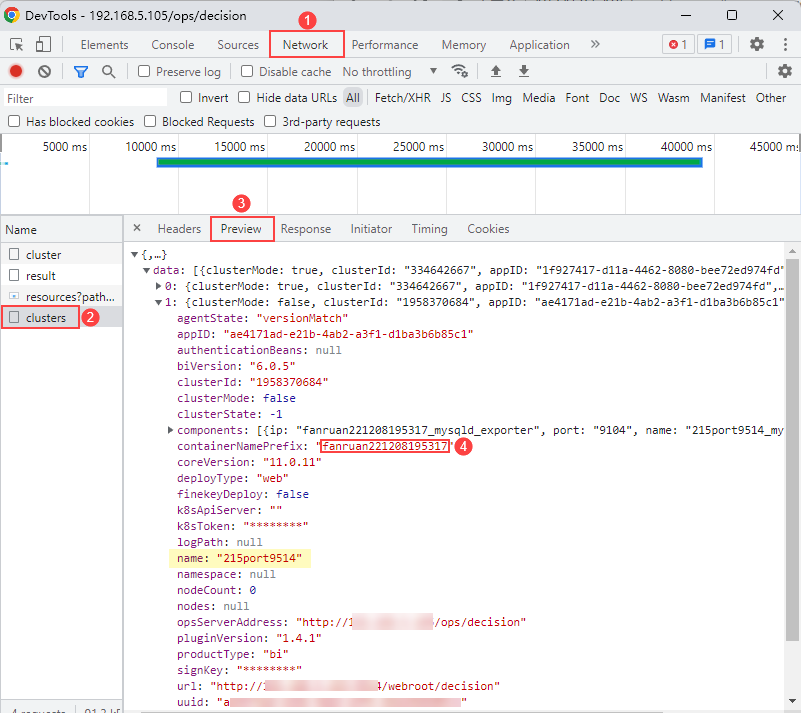The image size is (801, 713).
Task: Stop recording network log red button
Action: pyautogui.click(x=16, y=72)
